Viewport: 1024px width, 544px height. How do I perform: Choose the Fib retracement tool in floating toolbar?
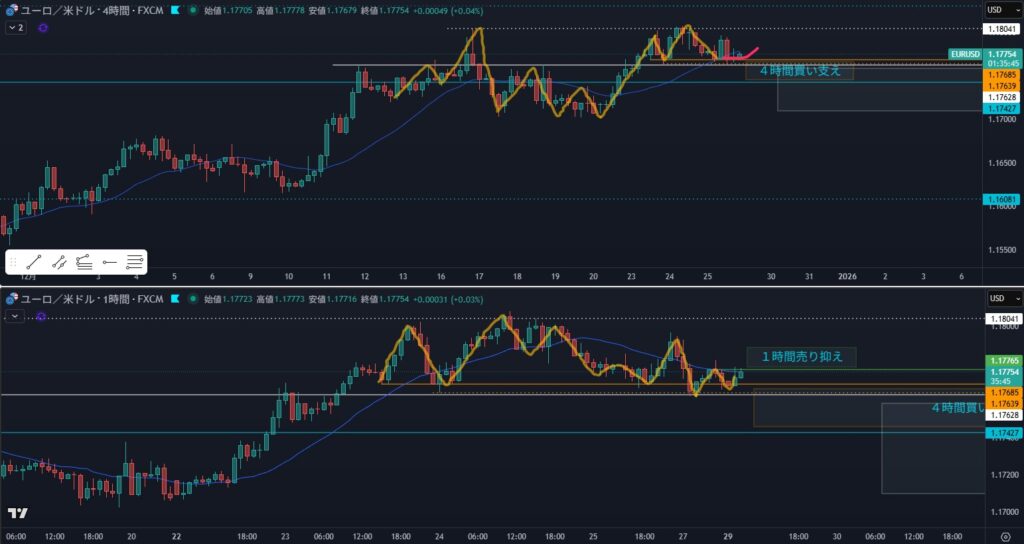[84, 262]
